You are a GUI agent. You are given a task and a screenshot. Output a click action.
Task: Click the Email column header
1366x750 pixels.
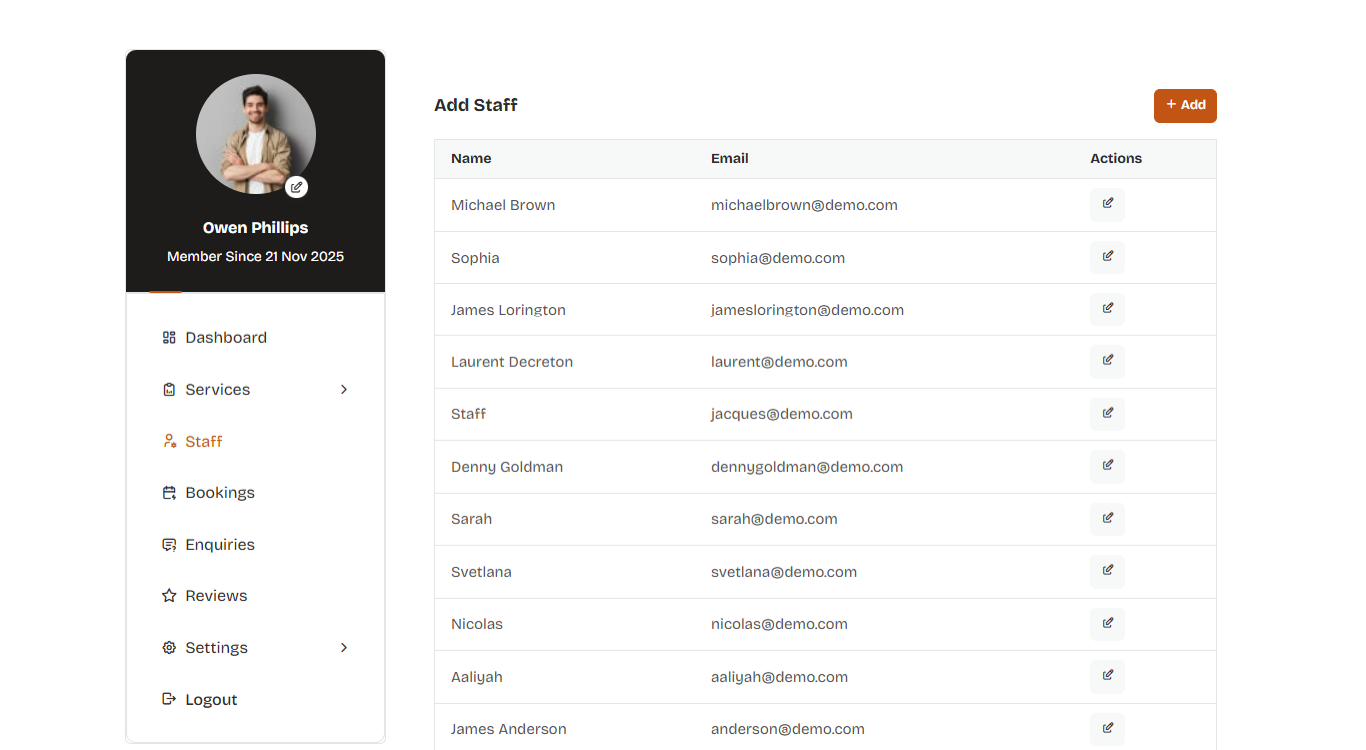click(730, 158)
